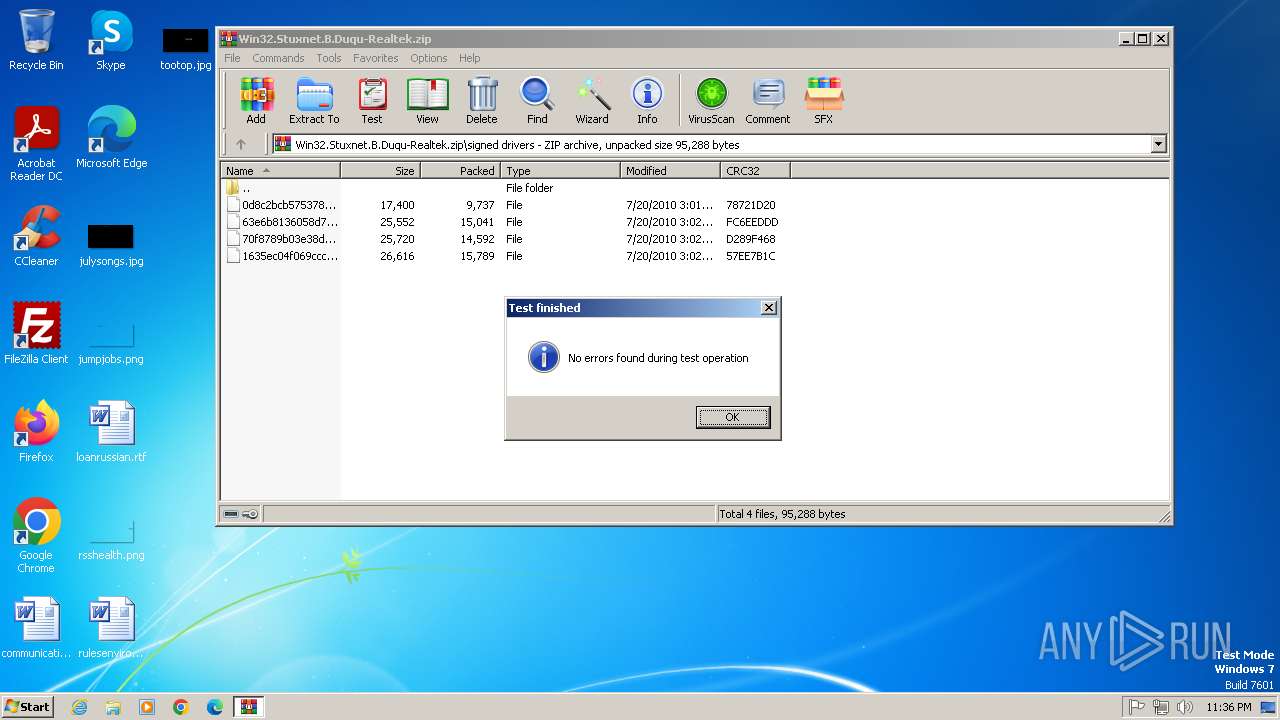Click the Firefox desktop icon
The height and width of the screenshot is (720, 1280).
(36, 432)
